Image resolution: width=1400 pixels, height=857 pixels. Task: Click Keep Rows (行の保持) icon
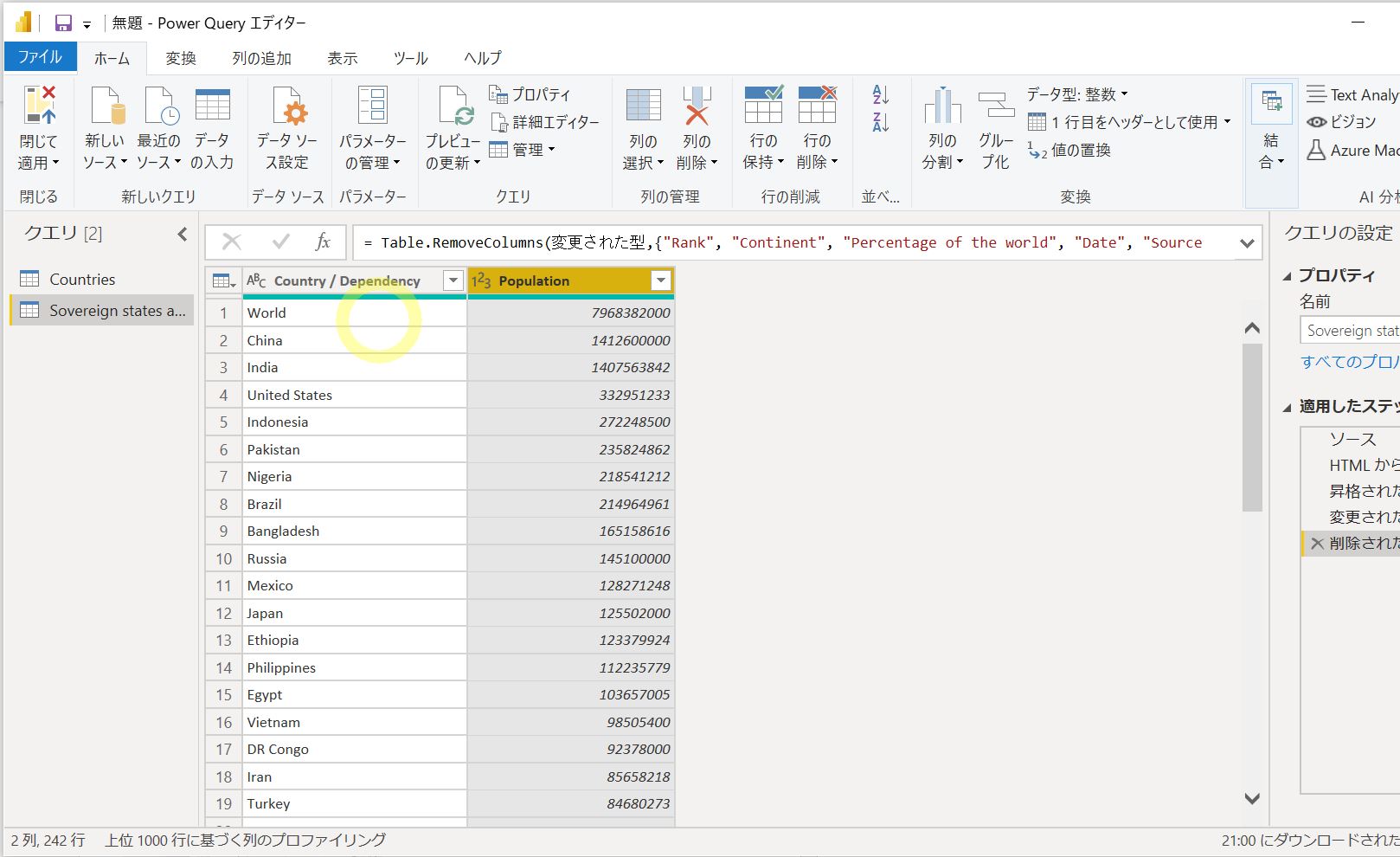(763, 105)
